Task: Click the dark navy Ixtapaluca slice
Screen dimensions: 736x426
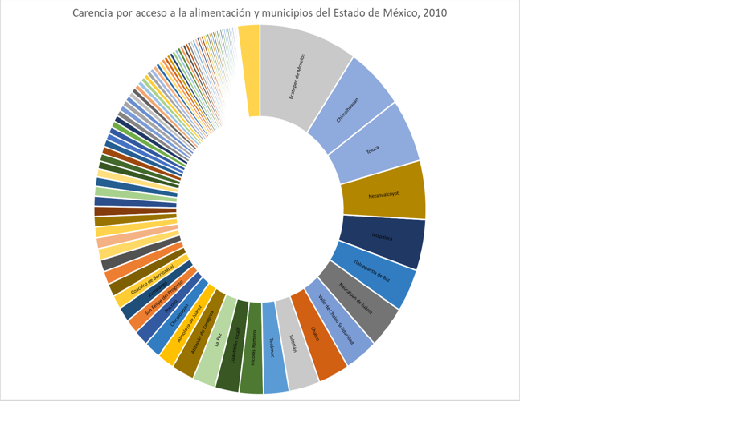Action: tap(381, 238)
